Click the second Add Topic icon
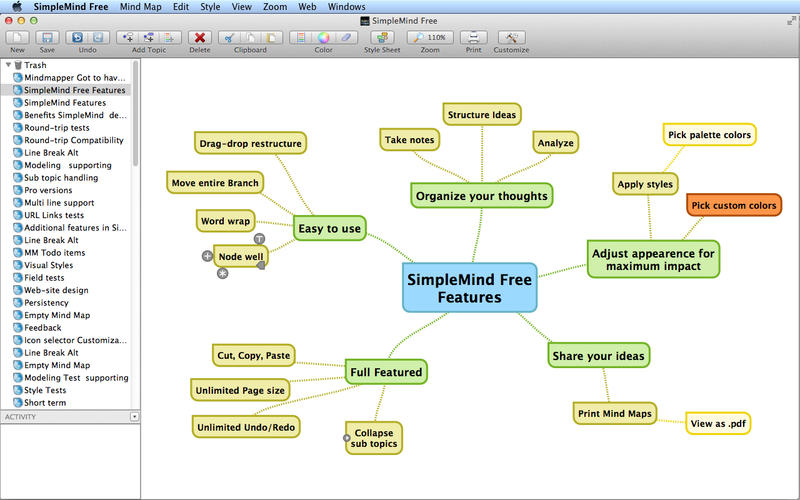 coord(148,38)
